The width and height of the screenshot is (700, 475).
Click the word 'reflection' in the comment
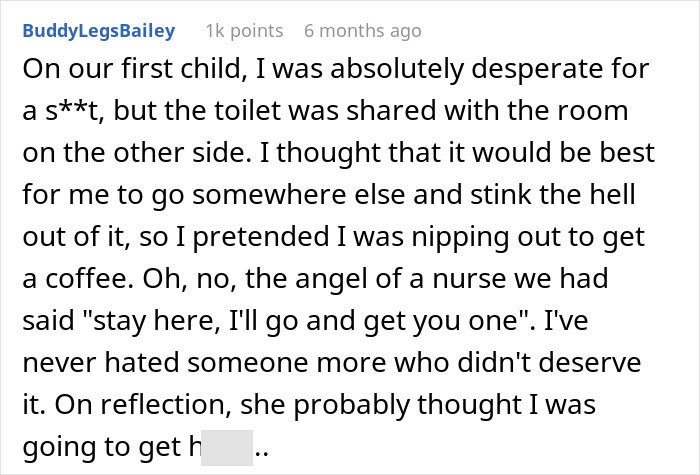tap(162, 404)
